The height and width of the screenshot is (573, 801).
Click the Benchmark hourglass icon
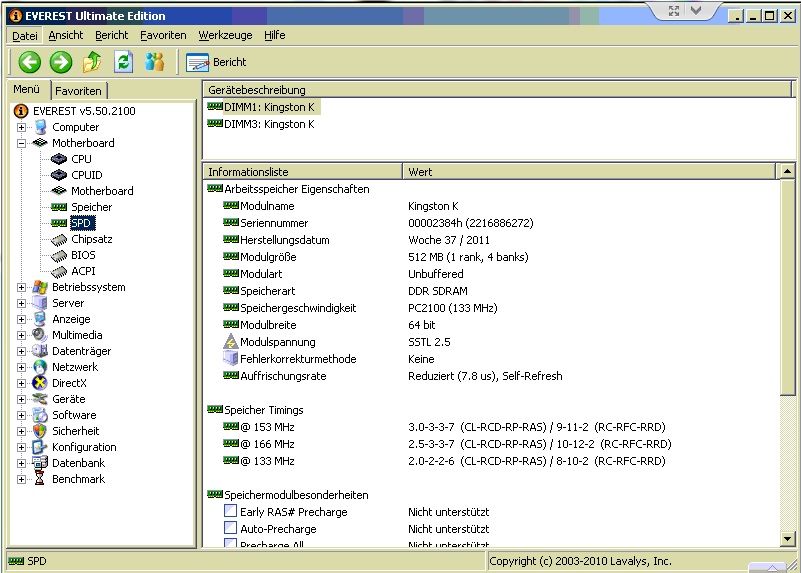[40, 479]
